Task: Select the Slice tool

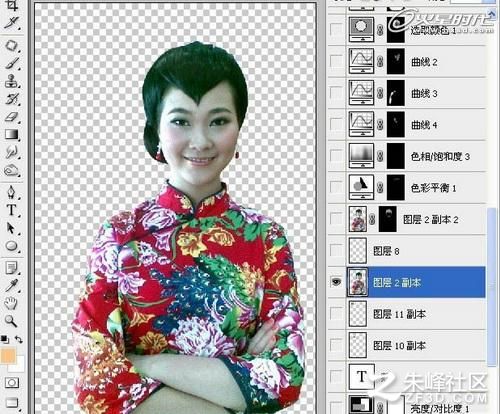Action: point(12,23)
